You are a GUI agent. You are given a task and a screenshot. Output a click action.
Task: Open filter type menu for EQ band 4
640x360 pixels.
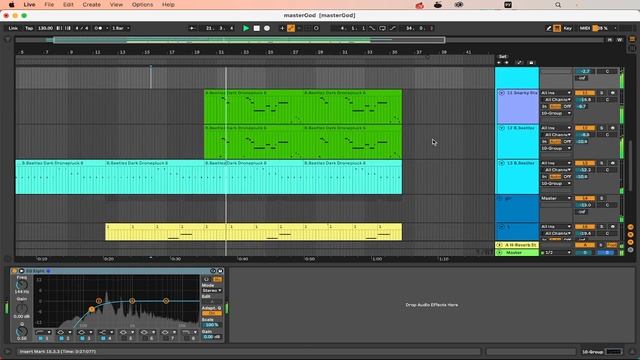(x=107, y=332)
